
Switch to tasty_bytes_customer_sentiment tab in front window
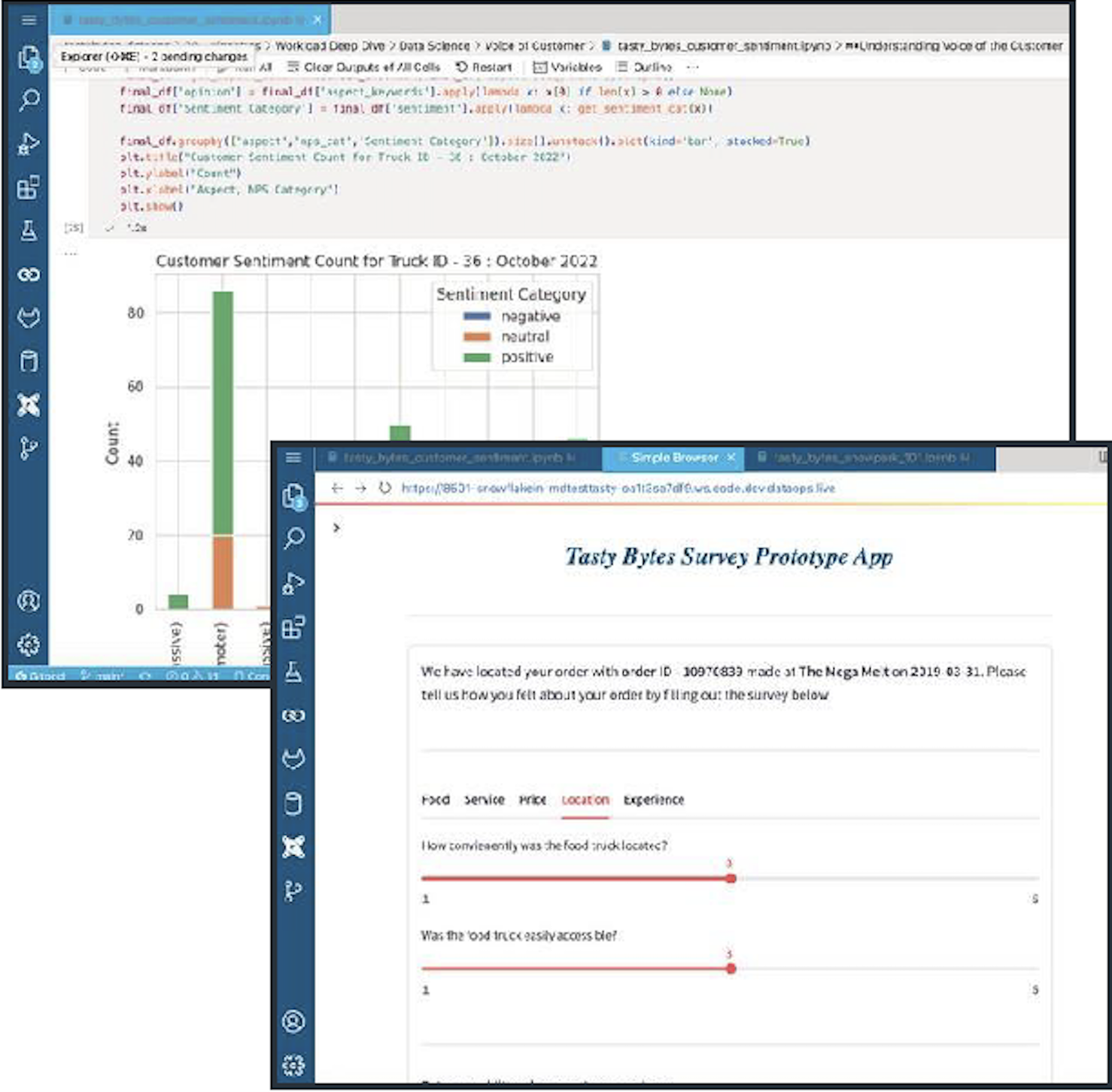pyautogui.click(x=458, y=457)
